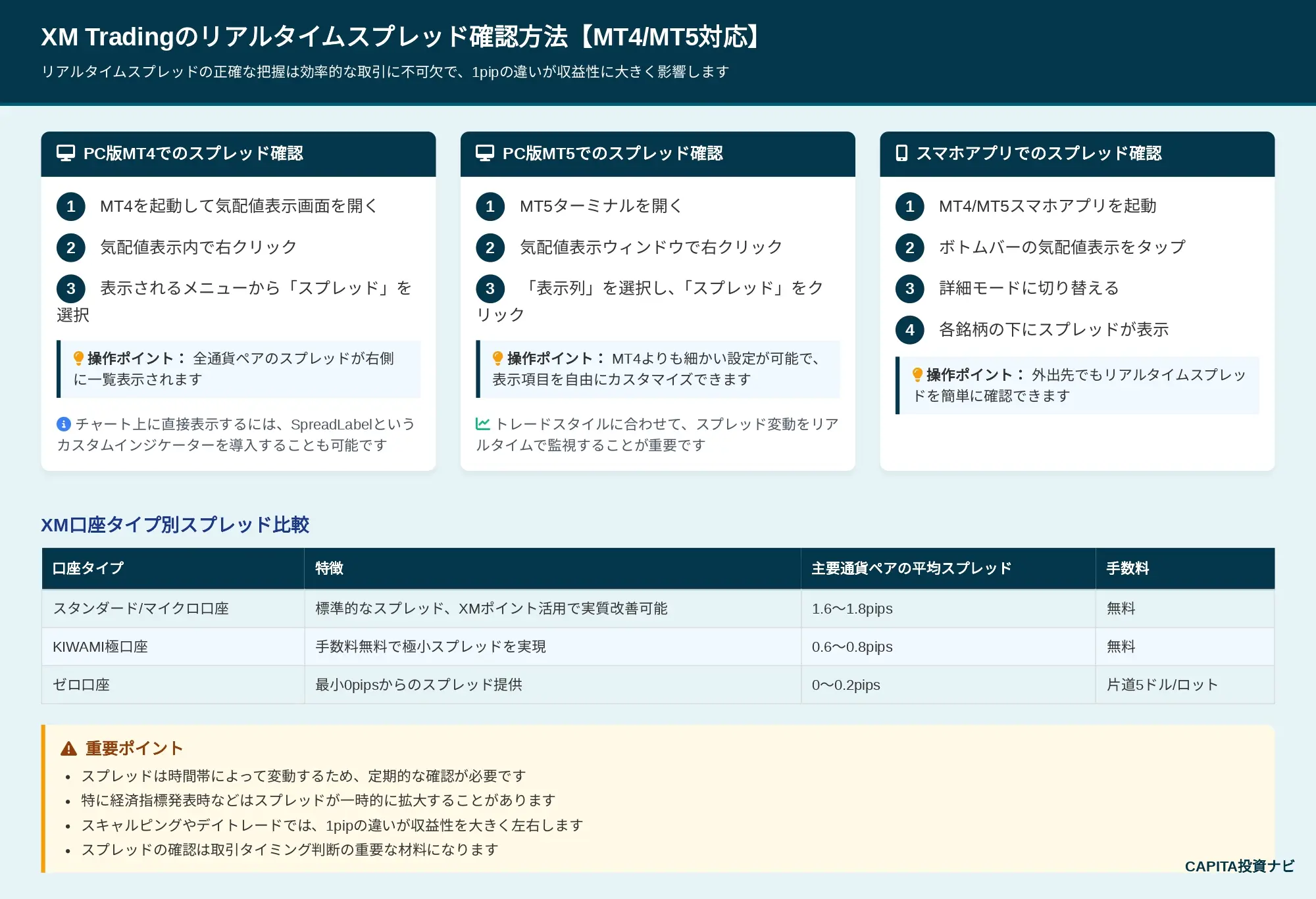The image size is (1316, 899).
Task: Click the main title XM Tradingのリアルタイムスプレッド確認方法
Action: click(402, 37)
